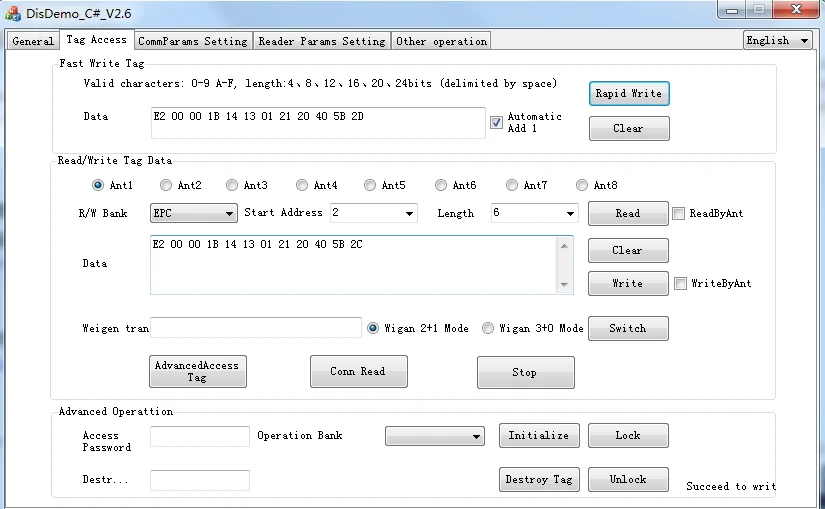This screenshot has width=825, height=509.
Task: Click the Conn Read button
Action: pyautogui.click(x=359, y=372)
